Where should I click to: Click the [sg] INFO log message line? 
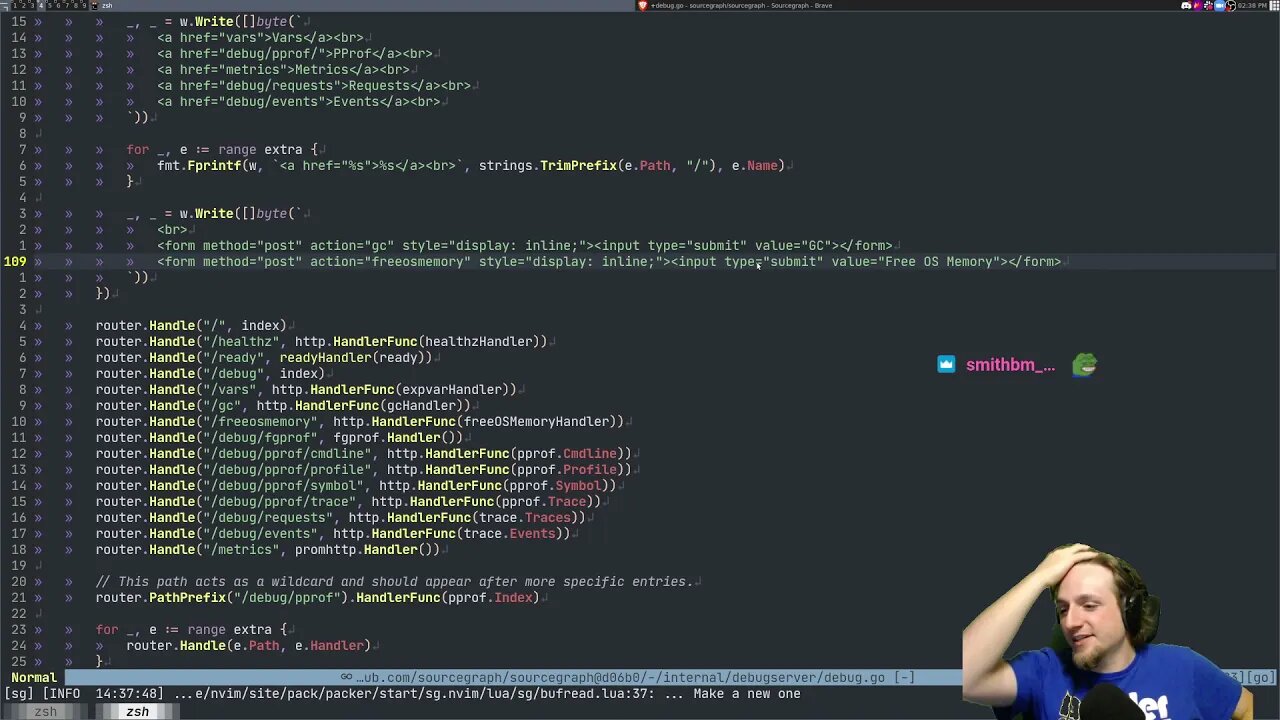click(x=402, y=693)
